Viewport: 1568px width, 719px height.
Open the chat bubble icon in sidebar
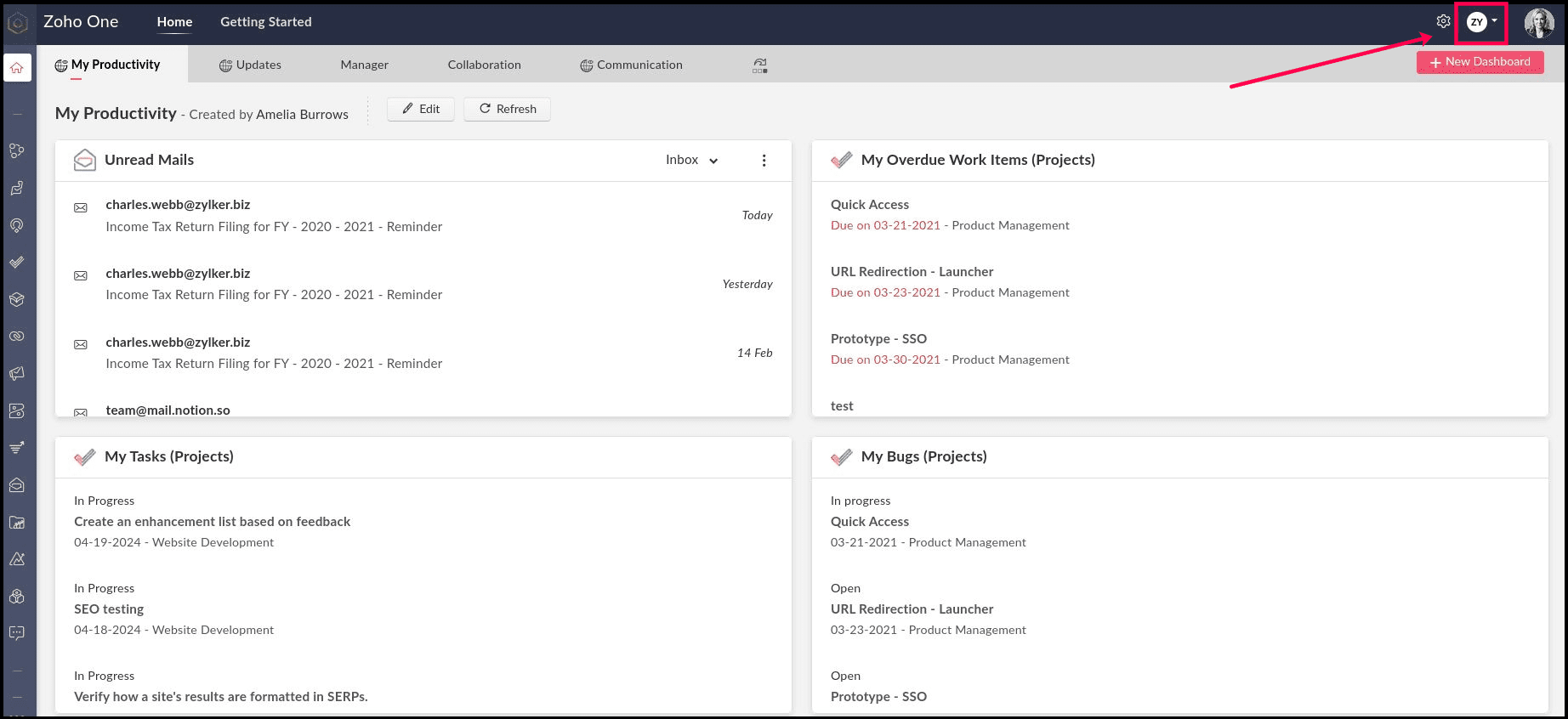17,633
